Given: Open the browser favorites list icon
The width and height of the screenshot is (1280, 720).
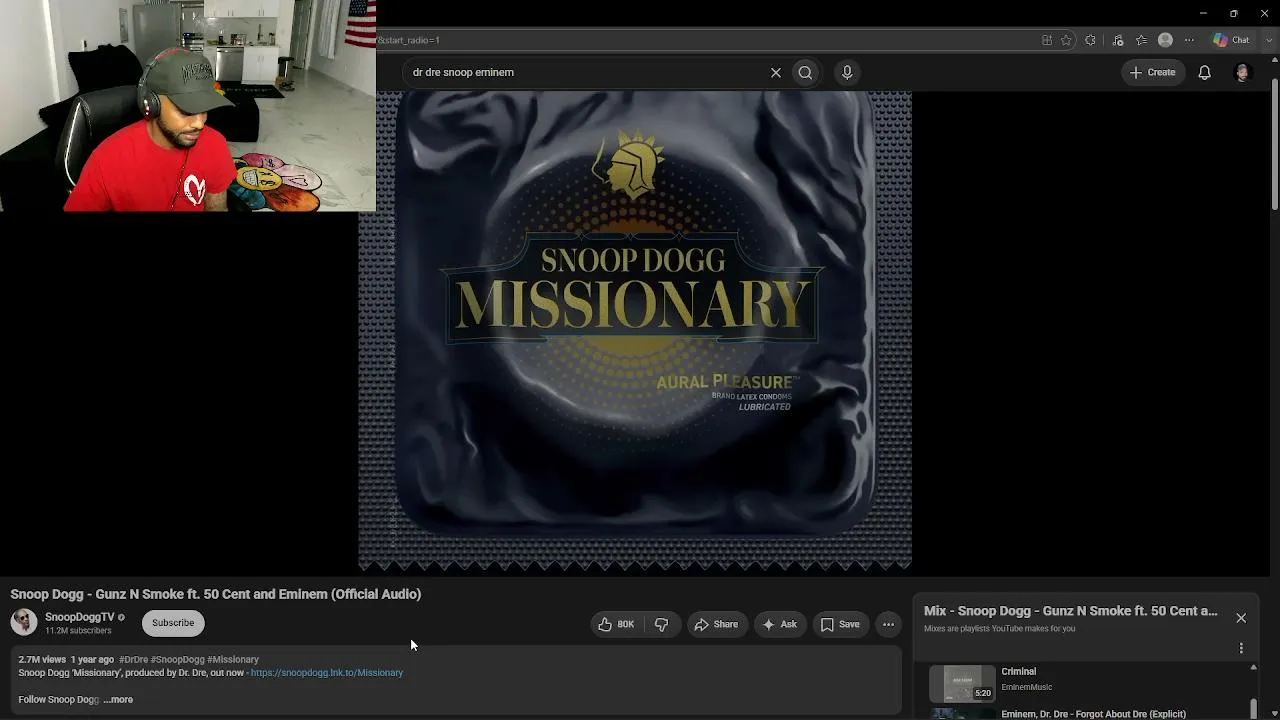Looking at the screenshot, I should [1141, 40].
